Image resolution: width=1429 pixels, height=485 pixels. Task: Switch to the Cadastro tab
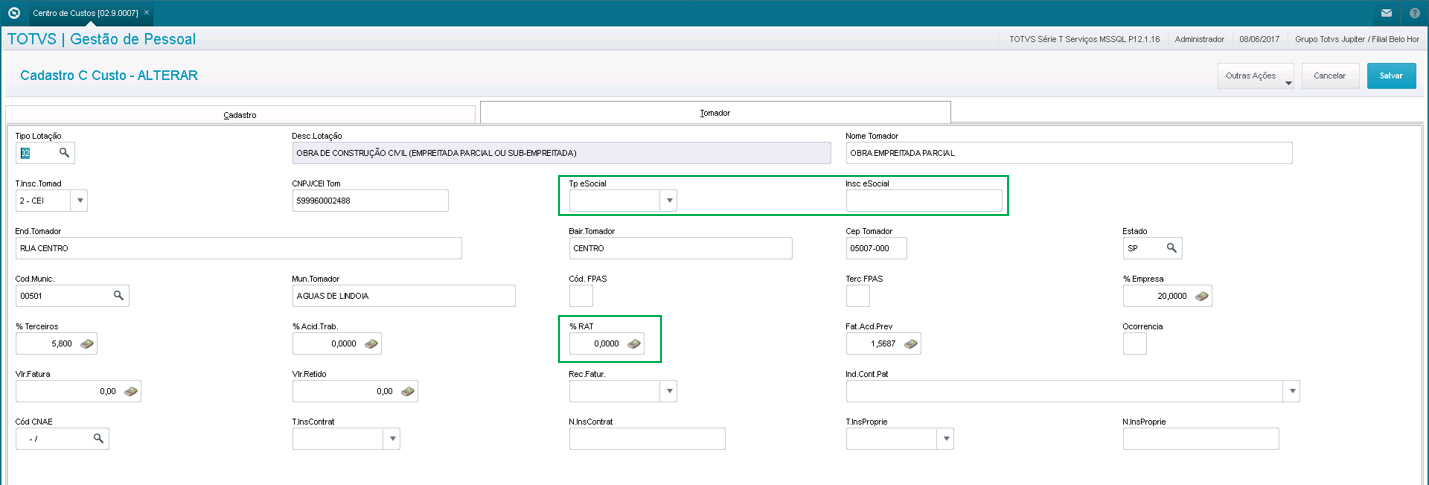(240, 115)
